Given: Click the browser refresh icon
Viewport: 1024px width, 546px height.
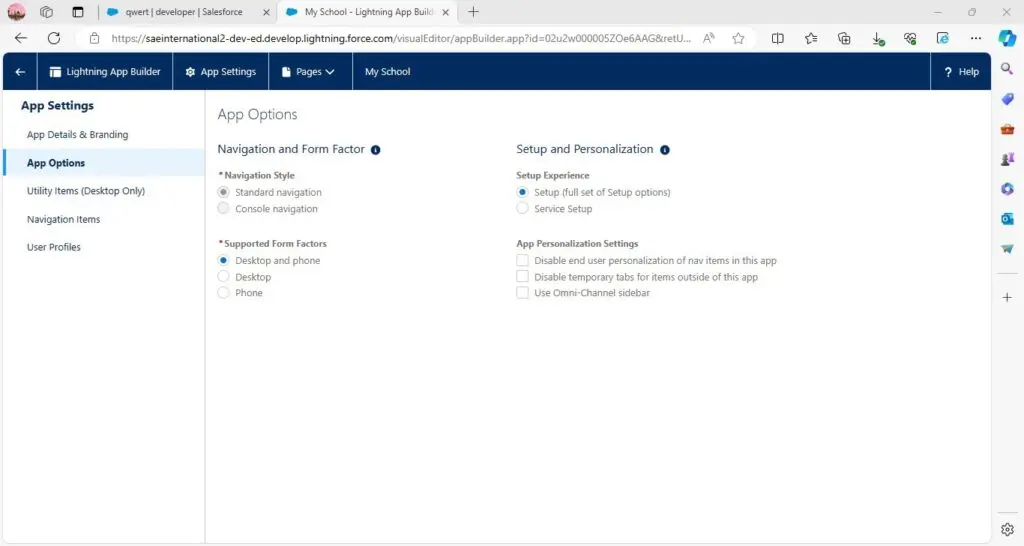Looking at the screenshot, I should click(54, 38).
